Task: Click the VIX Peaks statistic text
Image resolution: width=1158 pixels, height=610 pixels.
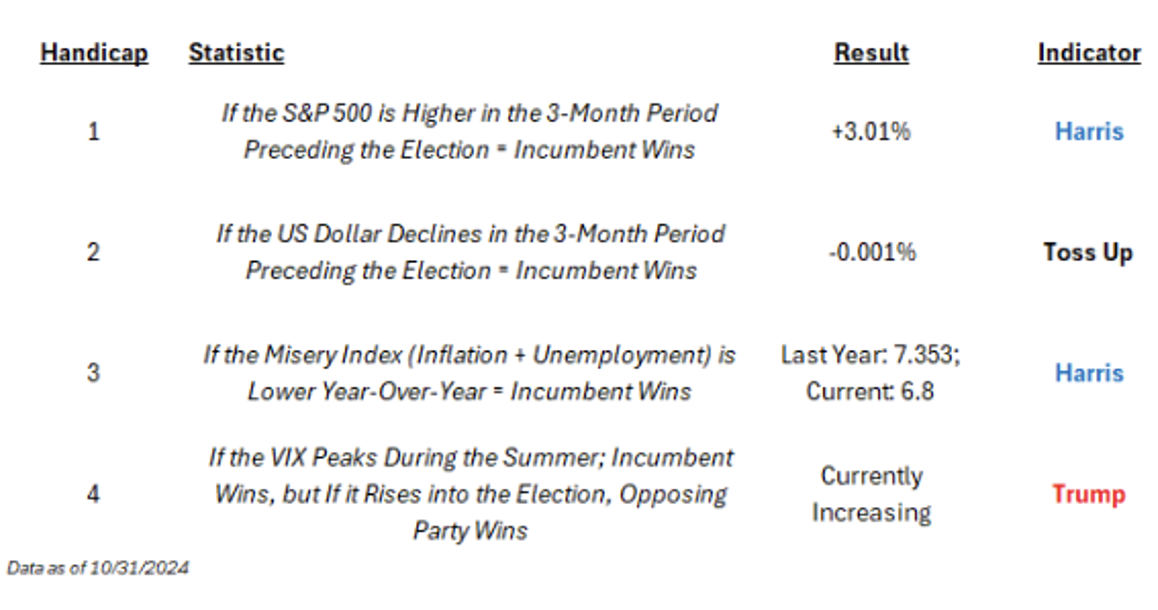Action: [470, 494]
